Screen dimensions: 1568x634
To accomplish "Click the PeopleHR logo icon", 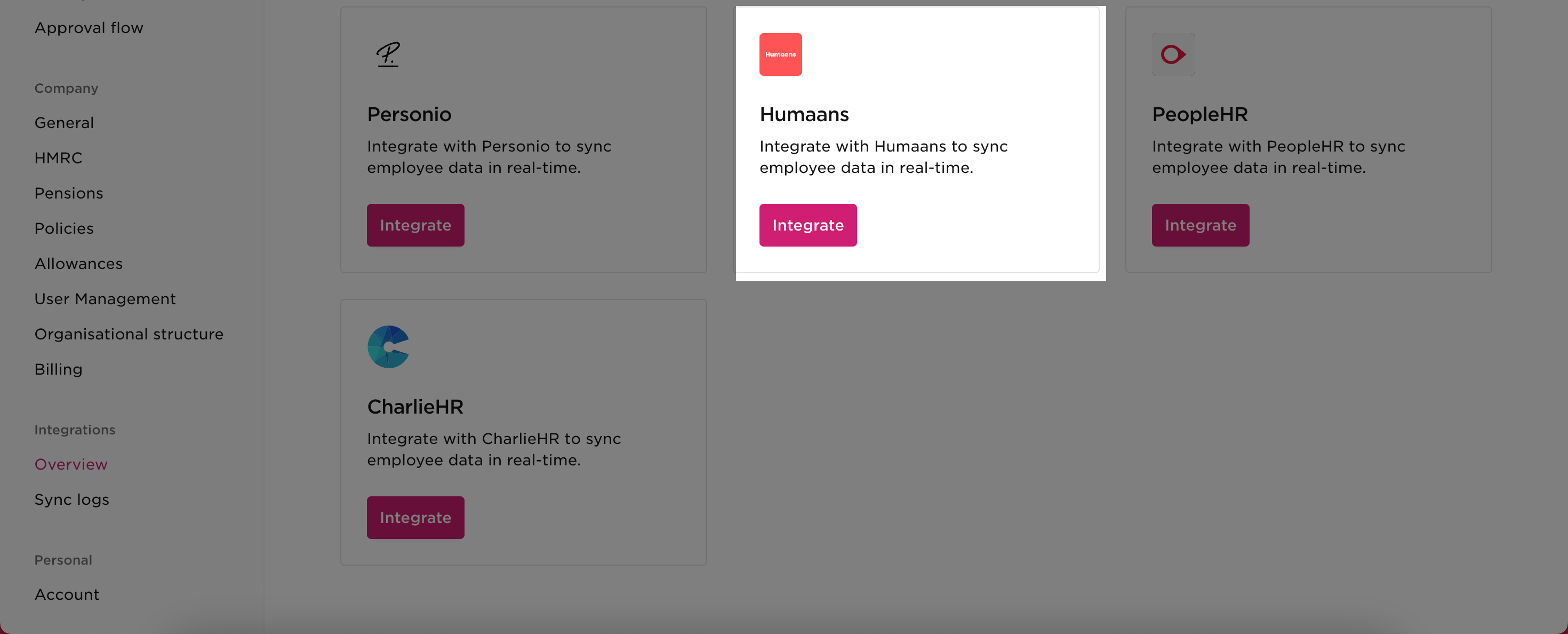I will 1172,54.
